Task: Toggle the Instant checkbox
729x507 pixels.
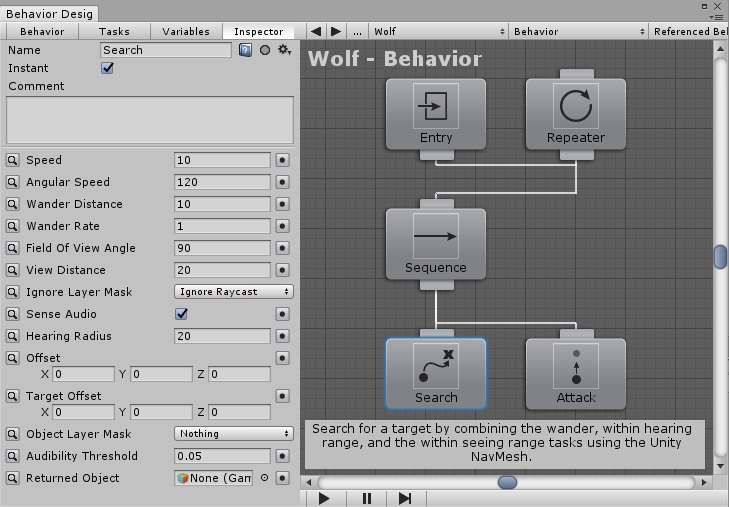Action: [x=107, y=68]
